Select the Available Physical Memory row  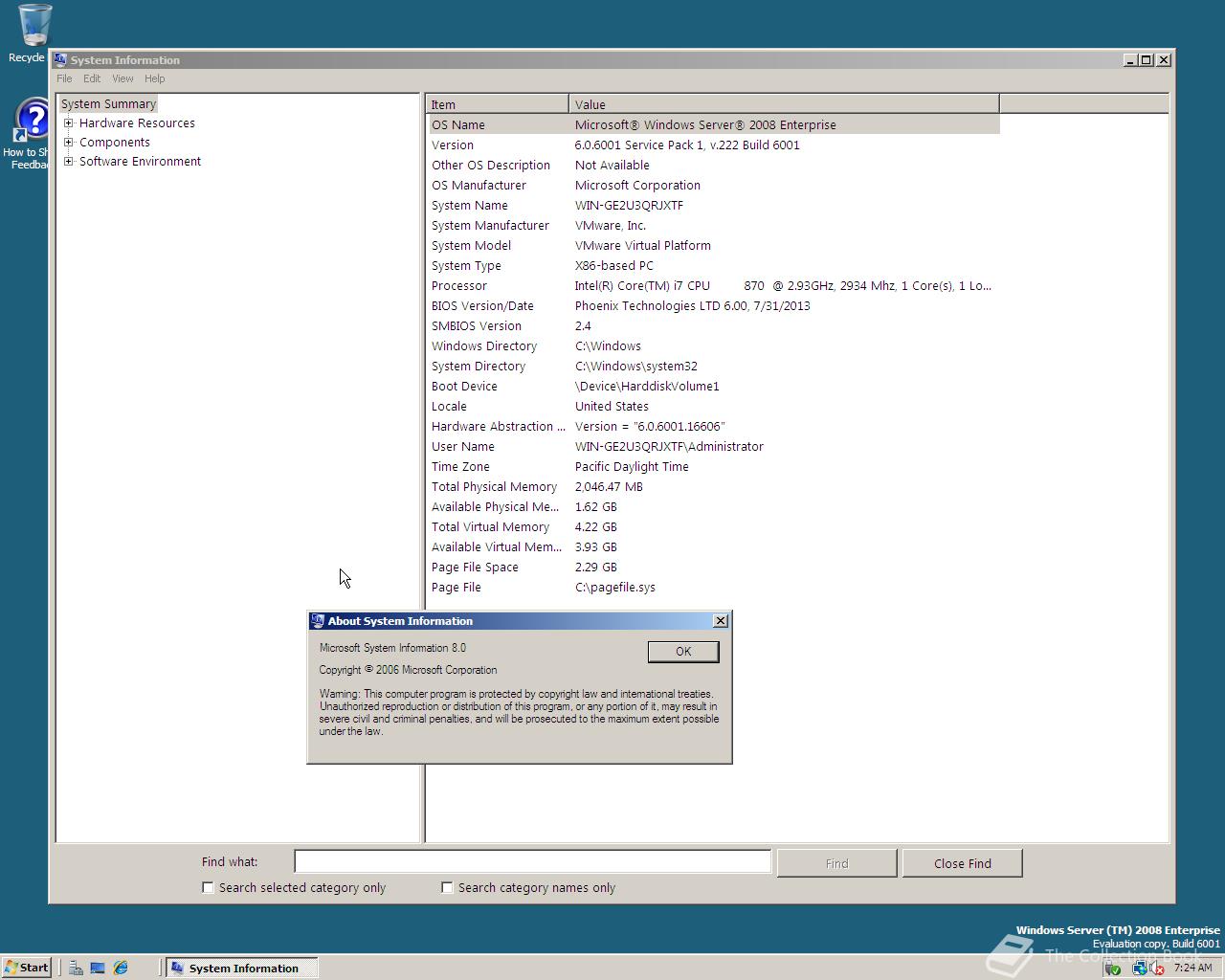click(x=713, y=506)
